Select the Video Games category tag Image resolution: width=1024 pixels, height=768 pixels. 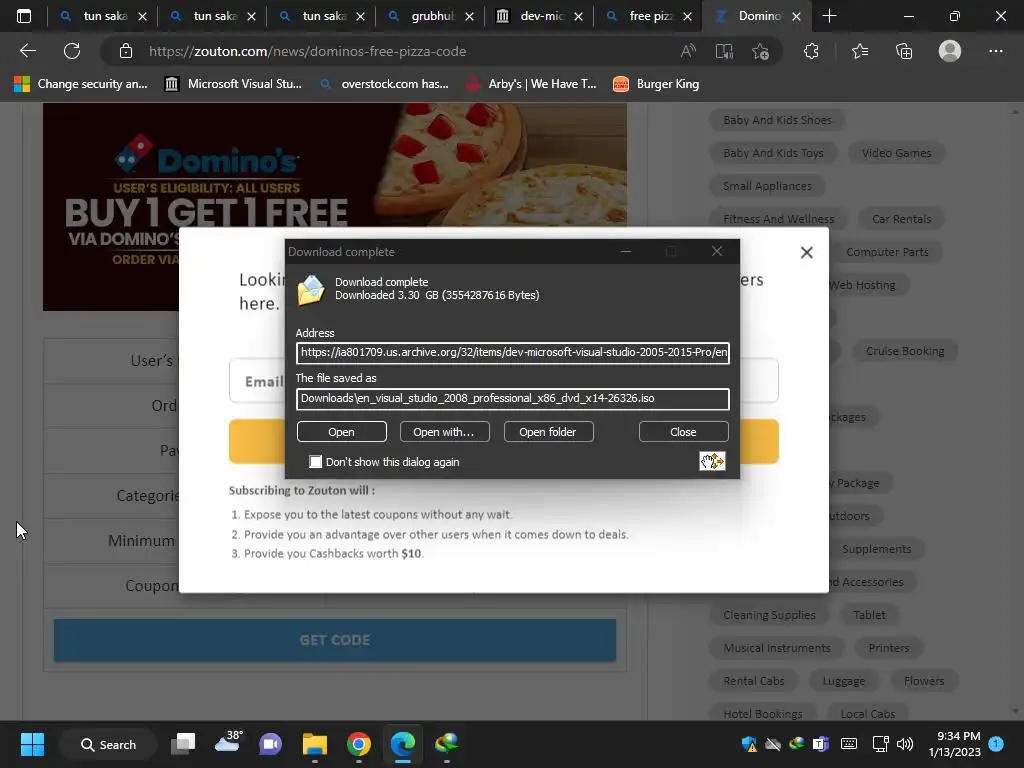pos(897,153)
